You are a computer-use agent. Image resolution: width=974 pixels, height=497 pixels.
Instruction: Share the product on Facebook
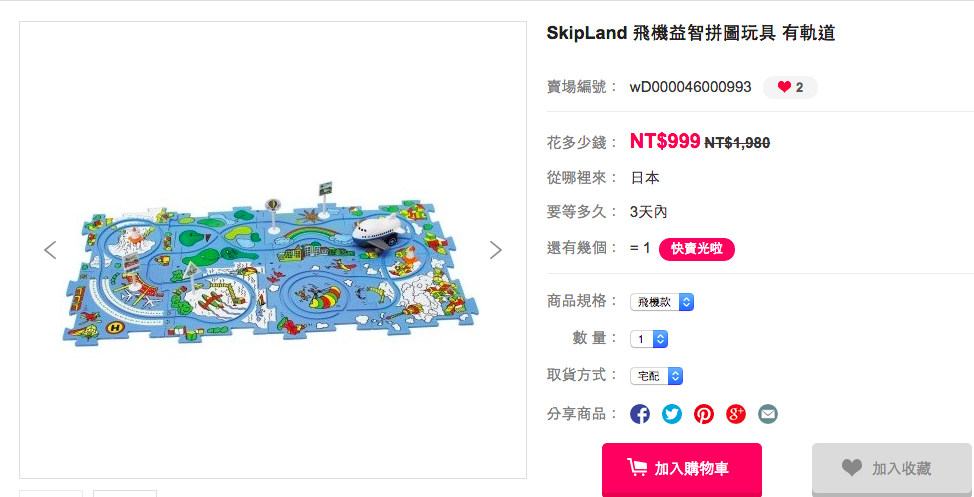click(x=640, y=414)
